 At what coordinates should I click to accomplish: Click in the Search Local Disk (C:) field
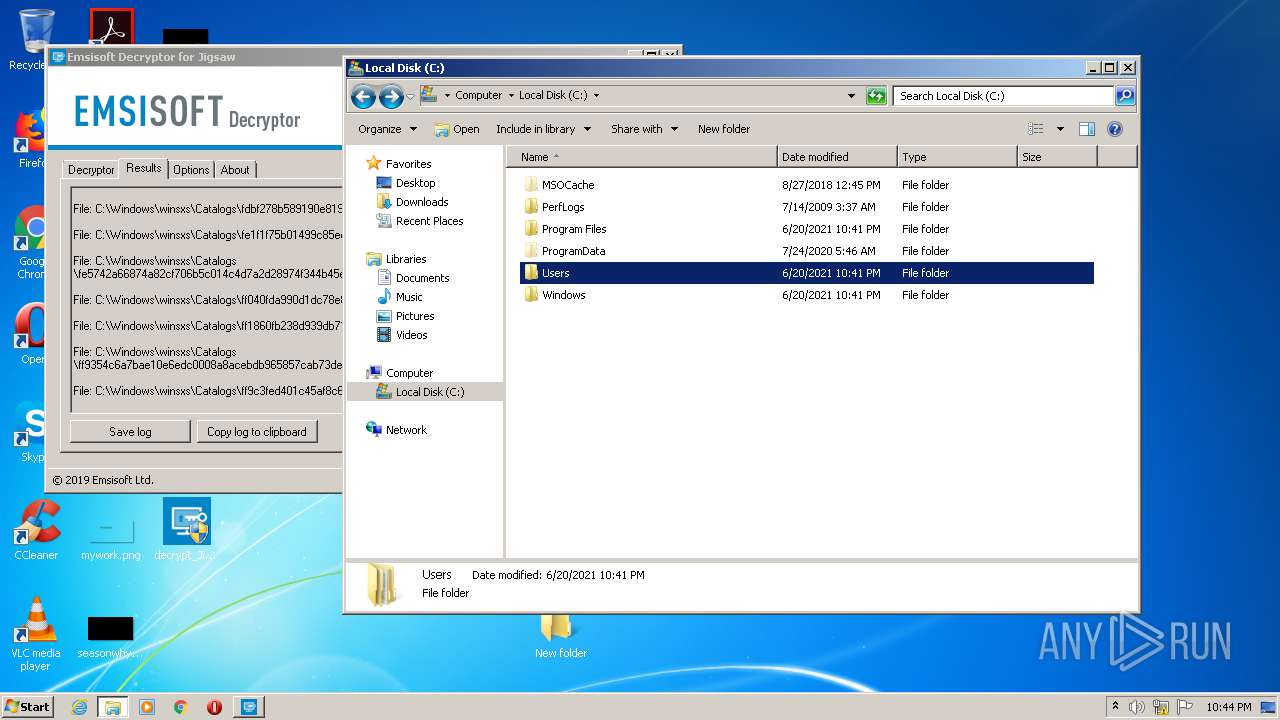tap(1003, 96)
